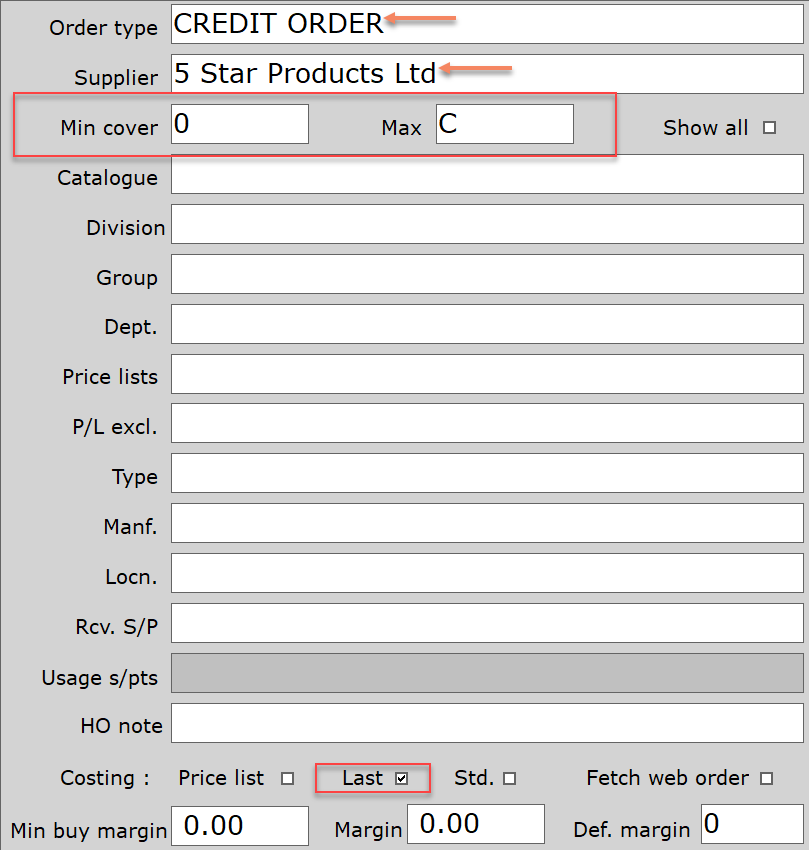Select the Max cover input box
The width and height of the screenshot is (809, 850).
(504, 124)
